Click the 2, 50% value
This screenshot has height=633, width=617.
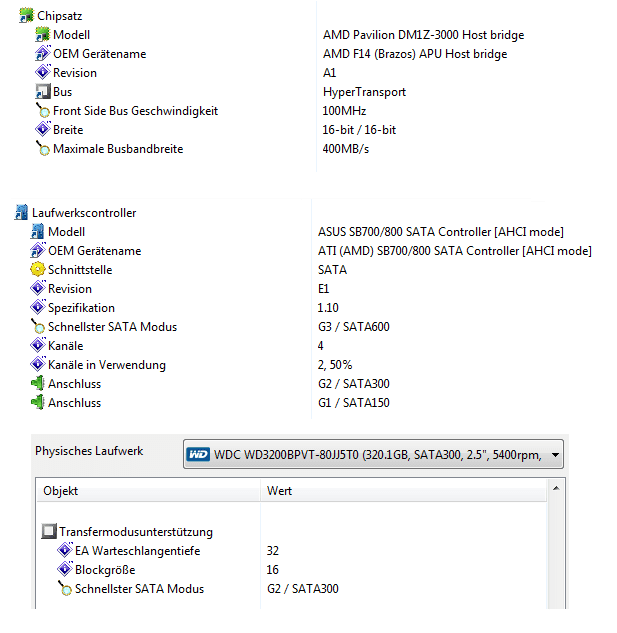tap(335, 365)
